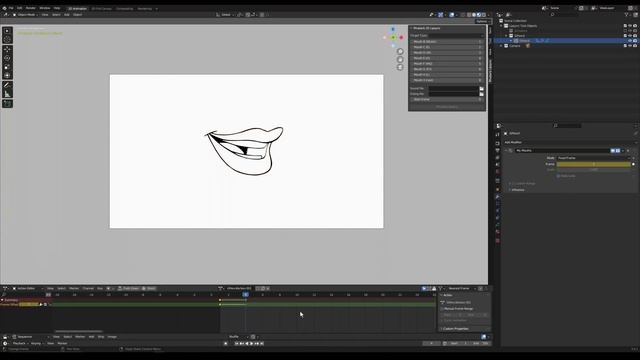Select the Measure ruler tool
The height and width of the screenshot is (360, 640).
[7, 94]
